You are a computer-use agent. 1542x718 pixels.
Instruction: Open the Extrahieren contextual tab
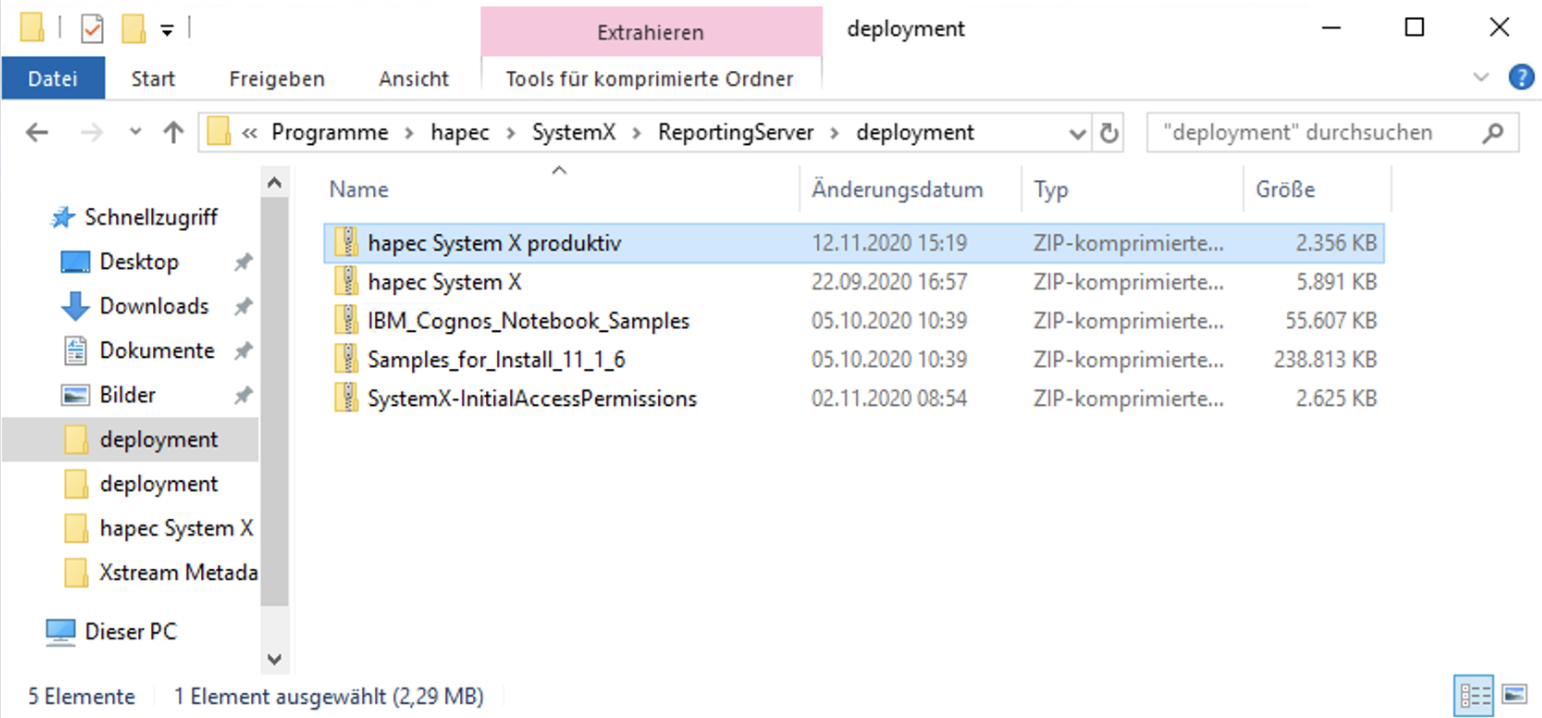(650, 33)
